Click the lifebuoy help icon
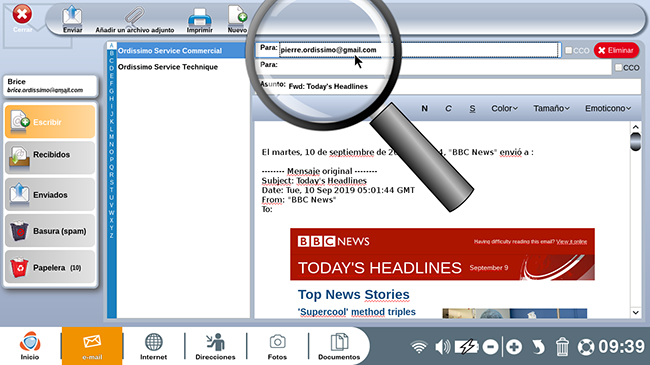The image size is (650, 365). point(586,347)
